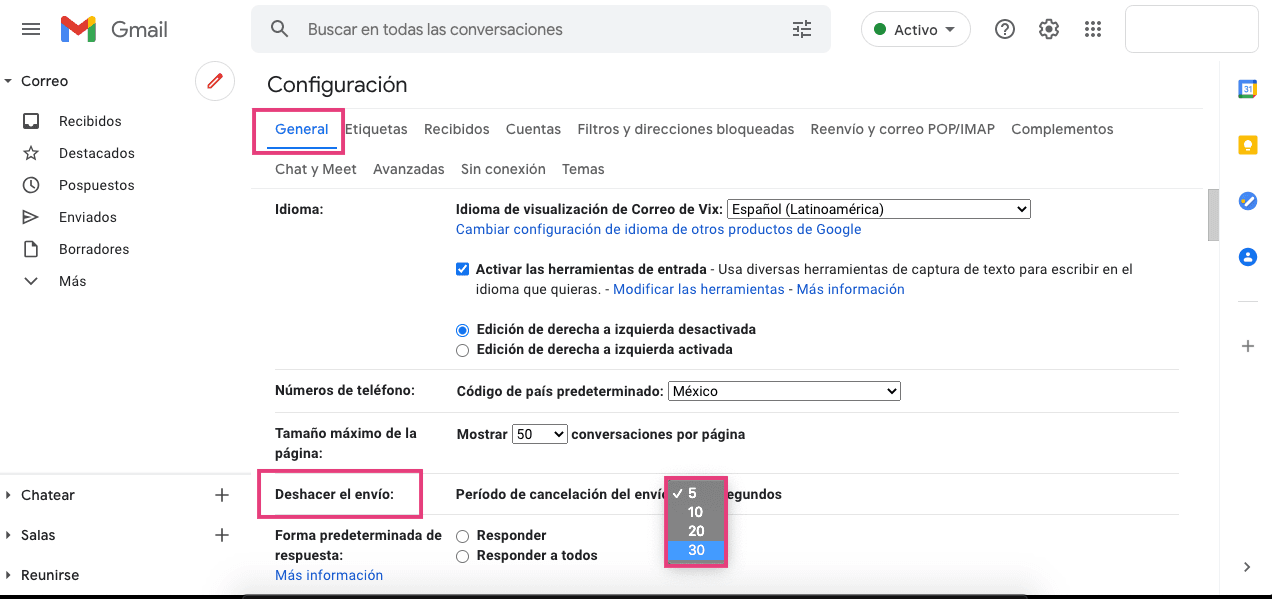Image resolution: width=1272 pixels, height=599 pixels.
Task: Open the Activo status dropdown
Action: click(x=915, y=30)
